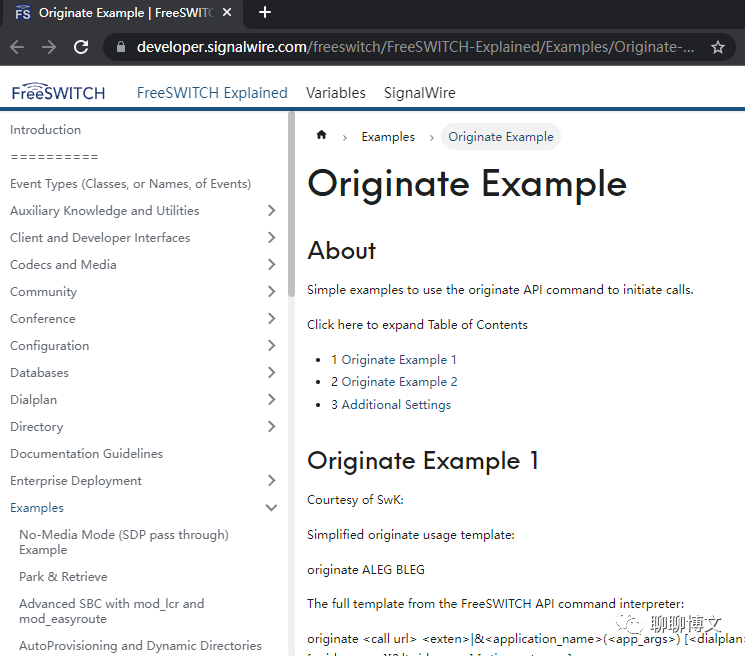Jump to Originate Example 2 link
745x656 pixels.
click(394, 382)
